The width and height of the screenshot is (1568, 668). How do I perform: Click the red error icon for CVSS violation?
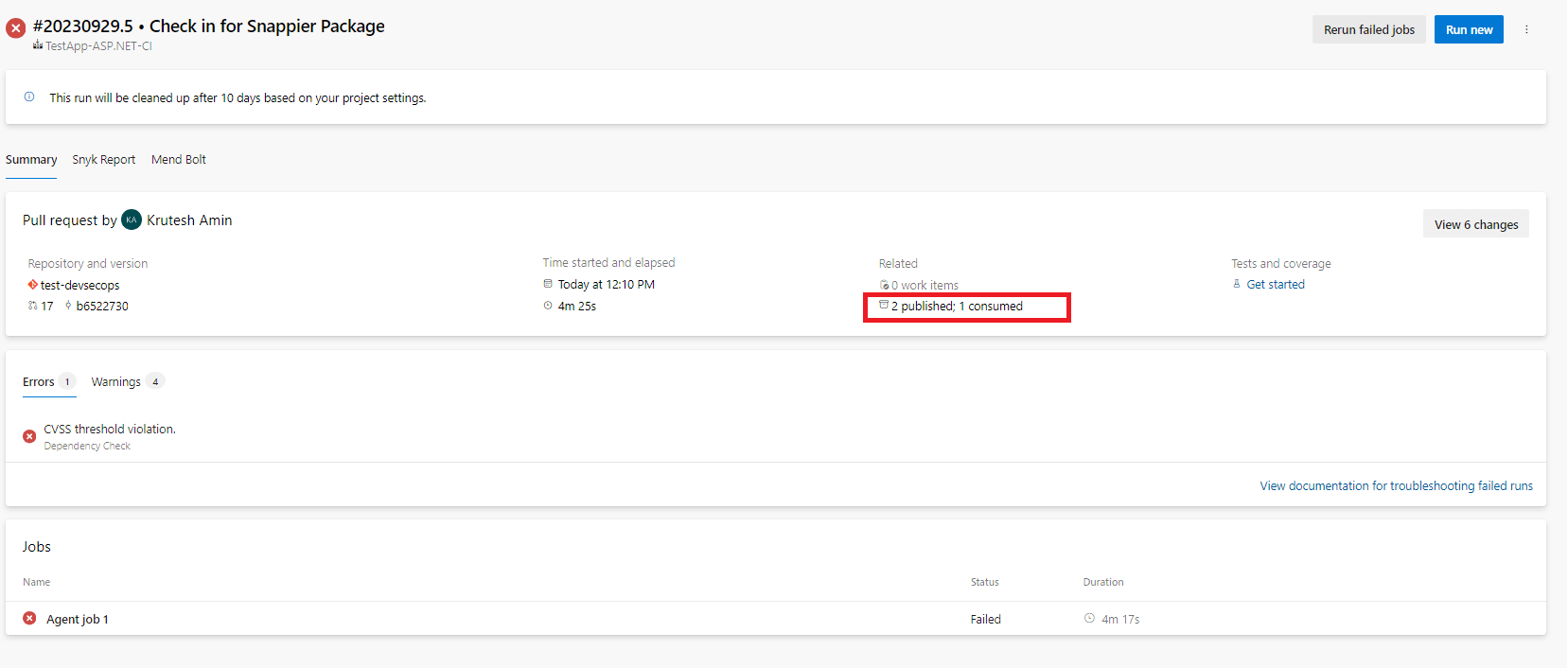pyautogui.click(x=29, y=436)
